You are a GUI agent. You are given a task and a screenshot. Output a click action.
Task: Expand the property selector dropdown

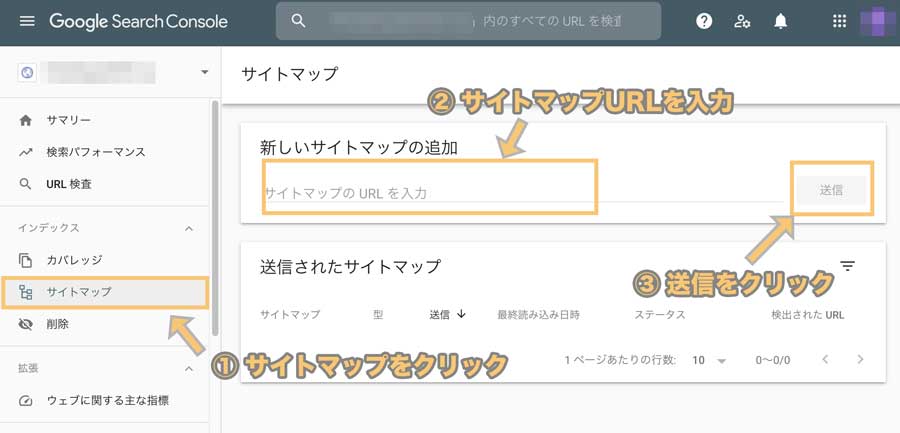[204, 73]
